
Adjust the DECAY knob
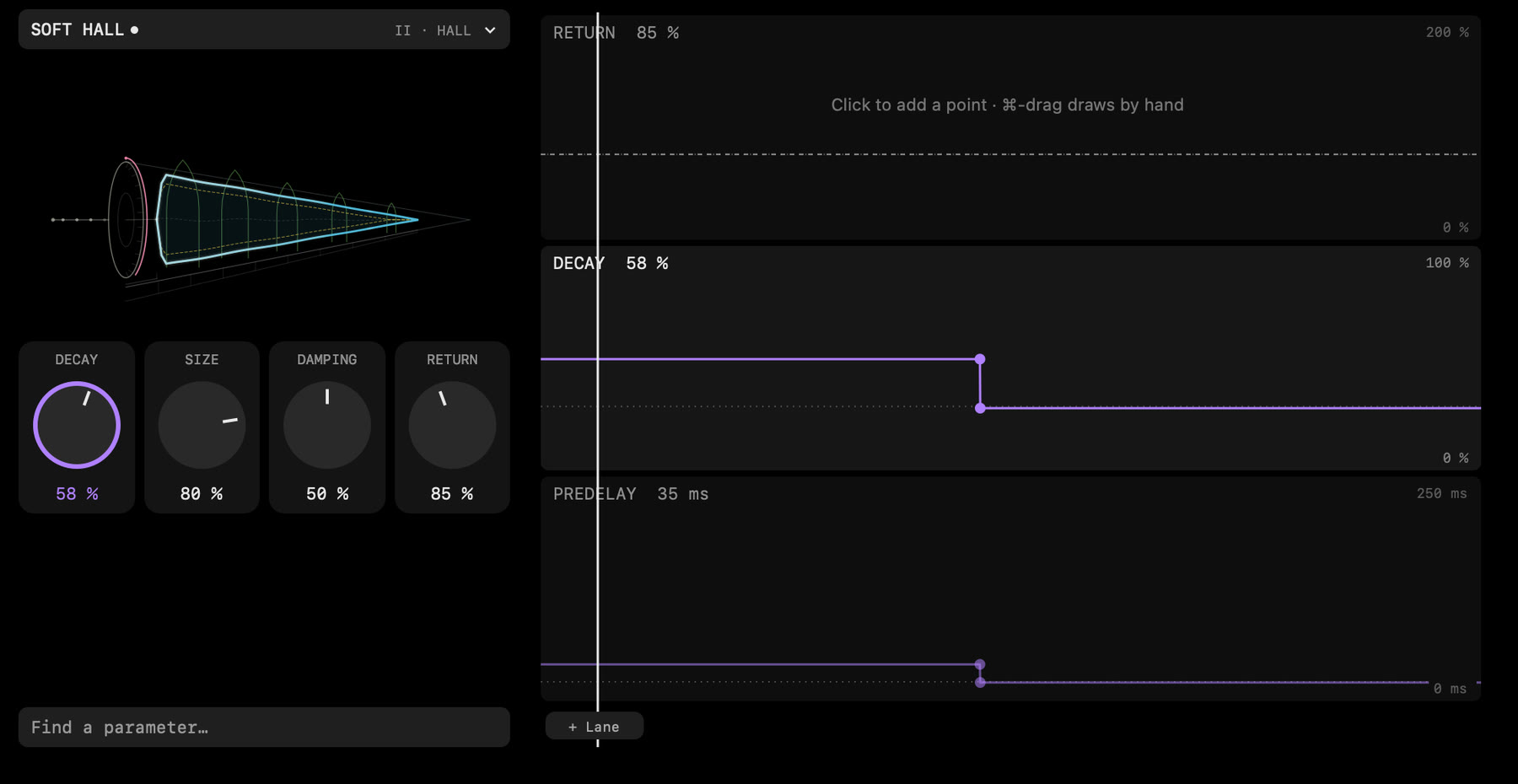click(77, 425)
